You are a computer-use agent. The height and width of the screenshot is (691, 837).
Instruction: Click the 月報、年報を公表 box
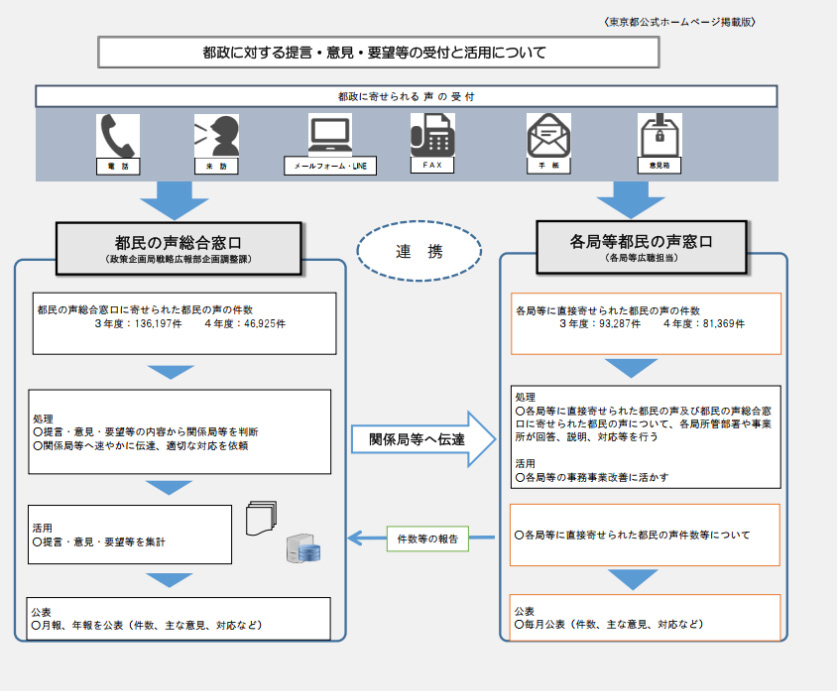point(180,618)
